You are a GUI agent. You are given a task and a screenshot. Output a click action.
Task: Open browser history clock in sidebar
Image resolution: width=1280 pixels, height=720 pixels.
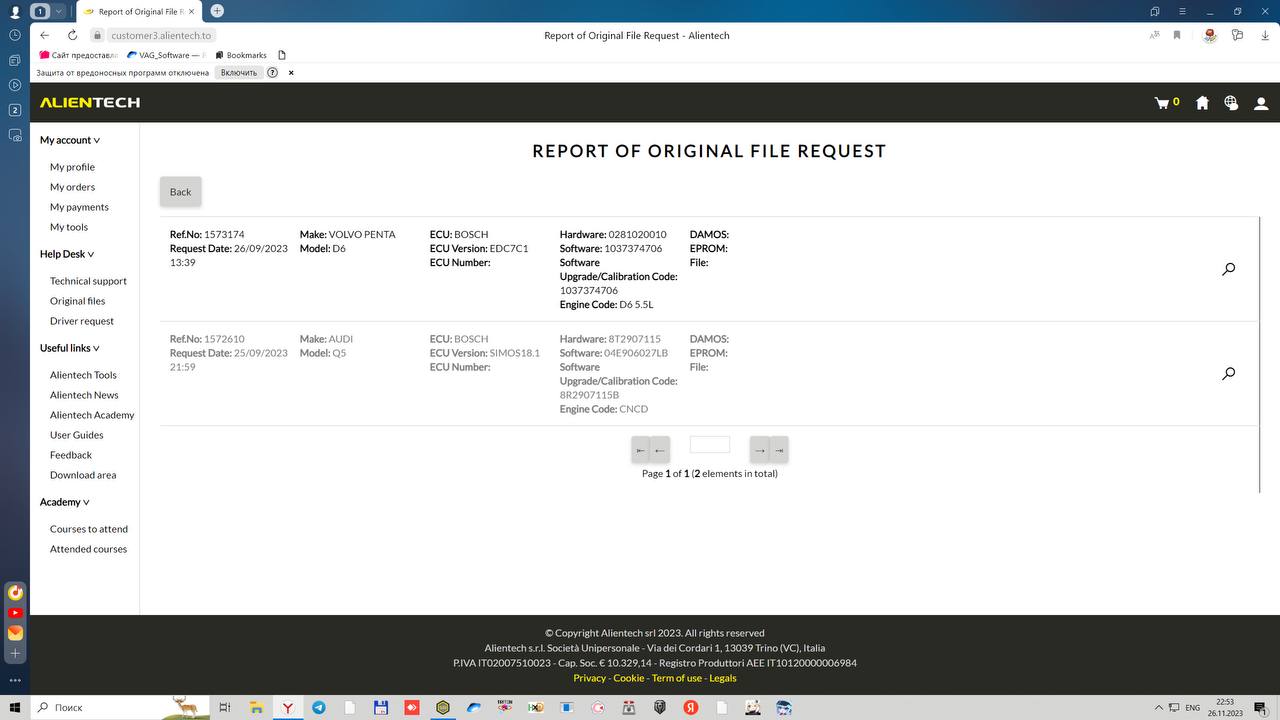15,35
